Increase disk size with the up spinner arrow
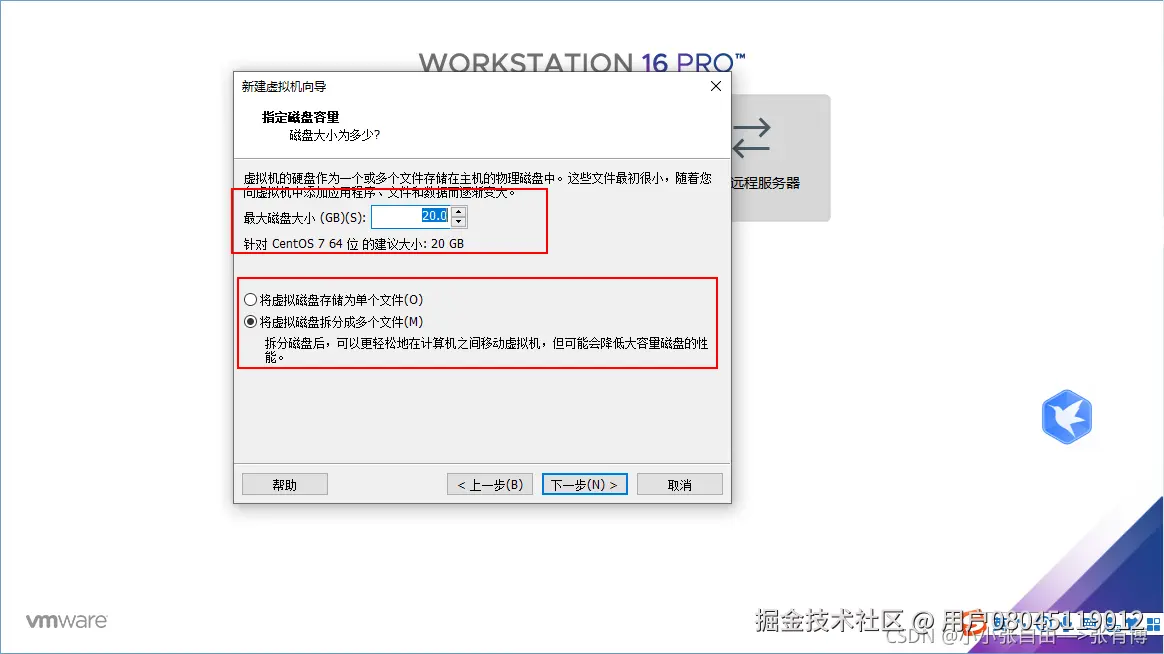Viewport: 1164px width, 654px height. tap(459, 212)
